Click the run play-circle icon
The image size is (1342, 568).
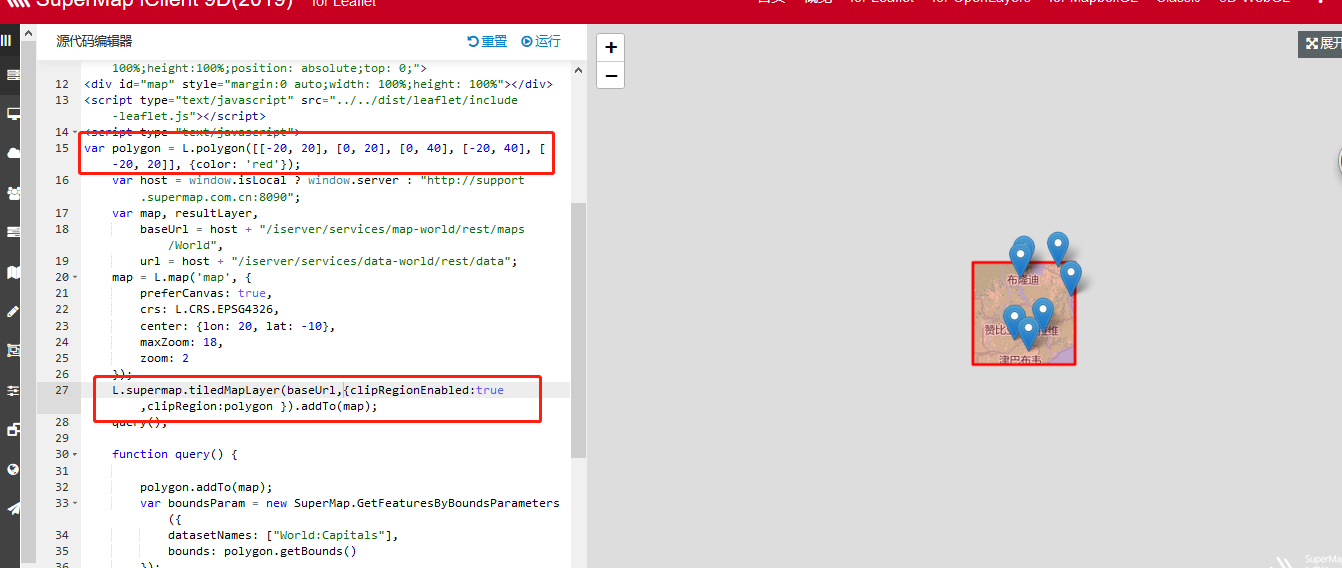[x=528, y=41]
